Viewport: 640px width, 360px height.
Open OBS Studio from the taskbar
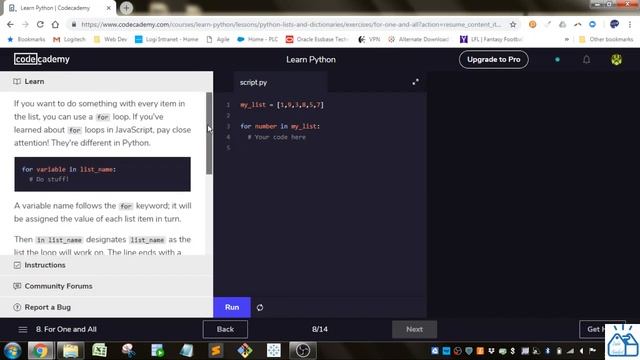(302, 351)
